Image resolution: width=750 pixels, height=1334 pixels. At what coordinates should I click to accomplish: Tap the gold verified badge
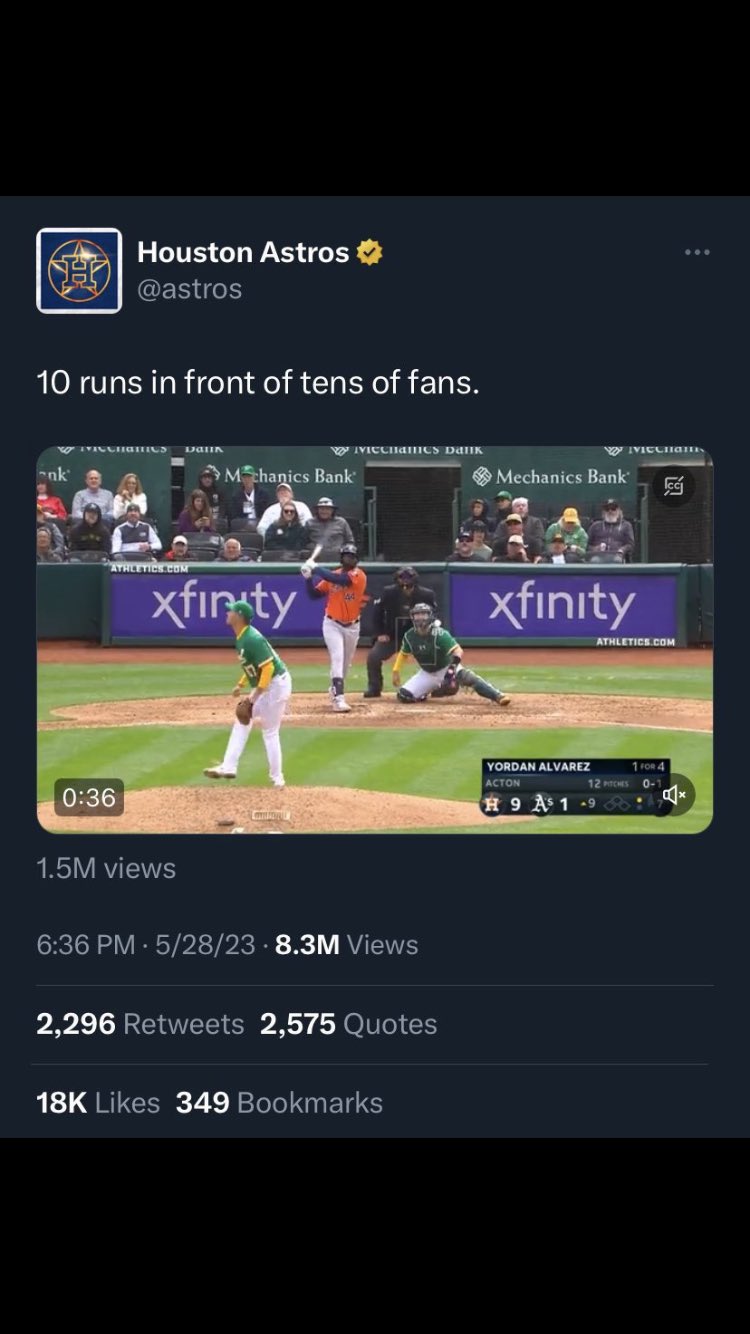370,252
